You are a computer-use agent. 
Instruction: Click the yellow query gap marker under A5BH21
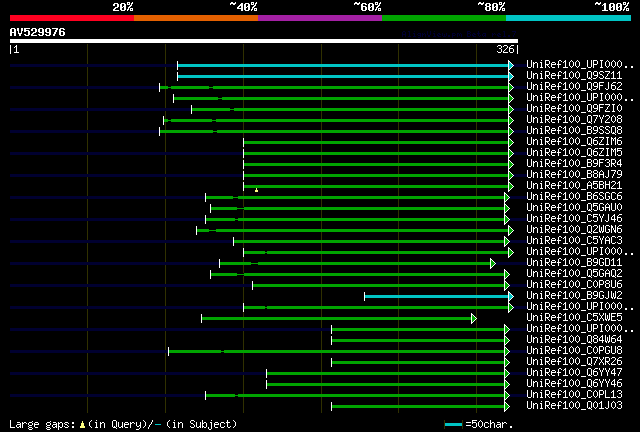point(256,190)
